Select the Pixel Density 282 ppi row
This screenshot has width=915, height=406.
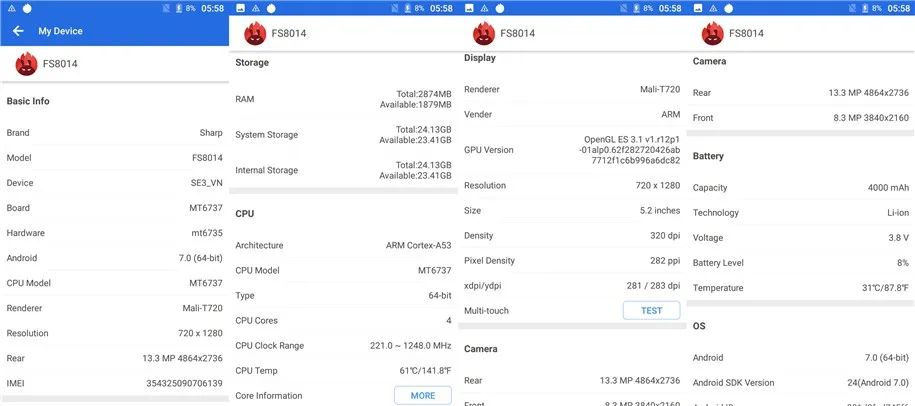coord(572,261)
